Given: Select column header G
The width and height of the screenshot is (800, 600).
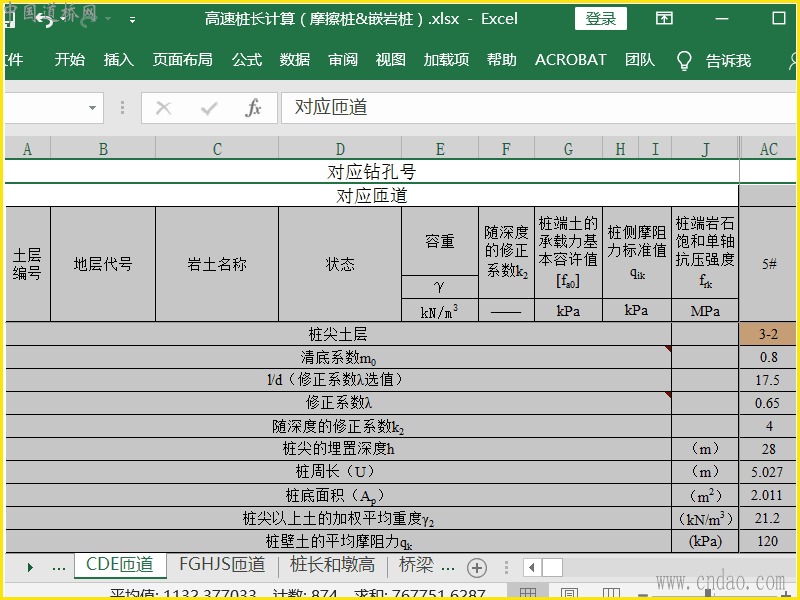Looking at the screenshot, I should 568,149.
